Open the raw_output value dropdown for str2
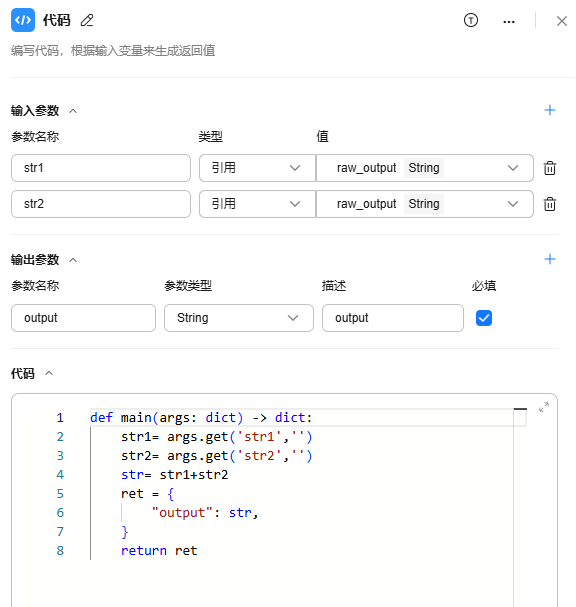This screenshot has width=576, height=607. [x=425, y=204]
